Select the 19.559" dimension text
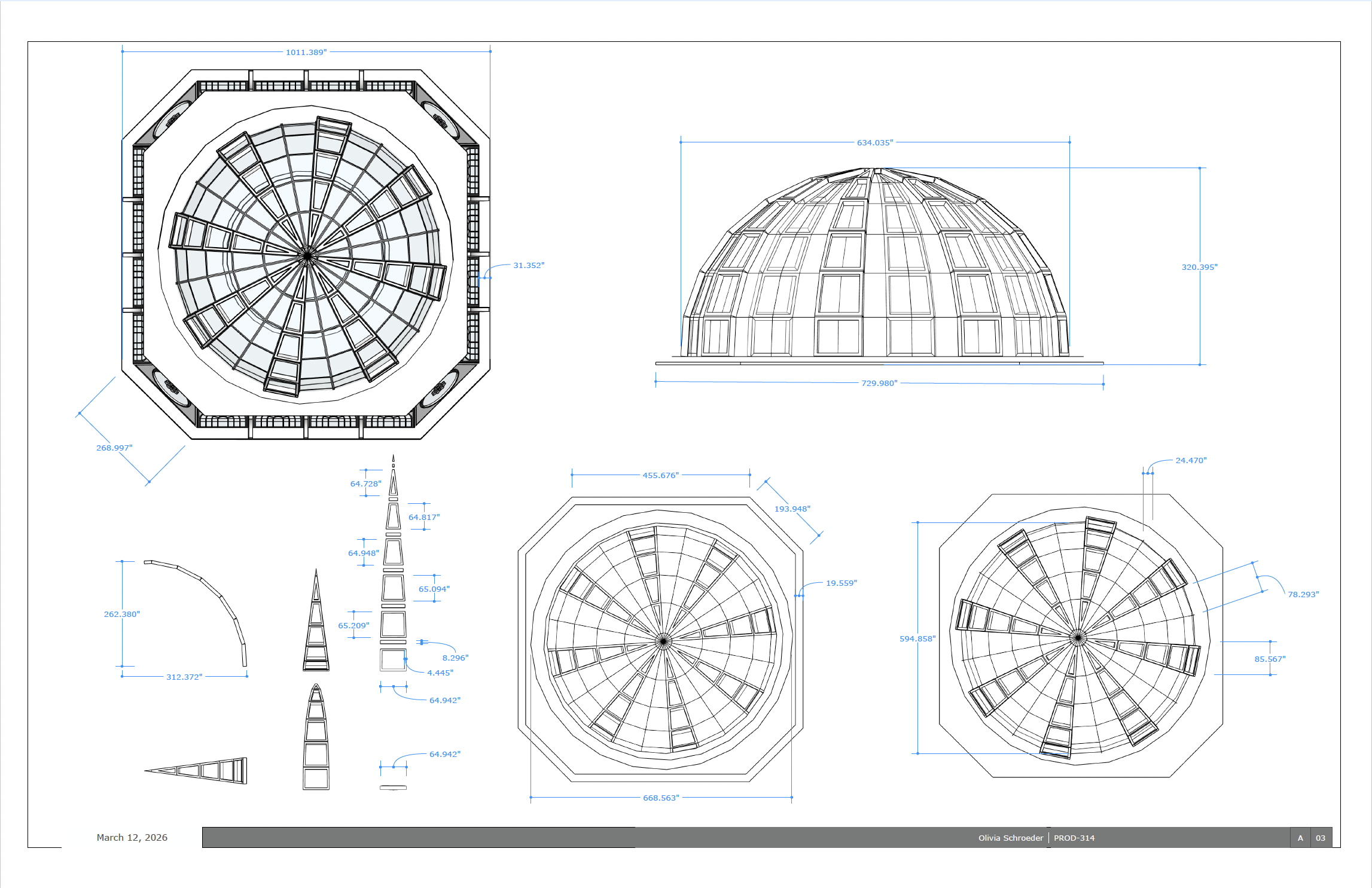Image resolution: width=1372 pixels, height=888 pixels. 841,583
